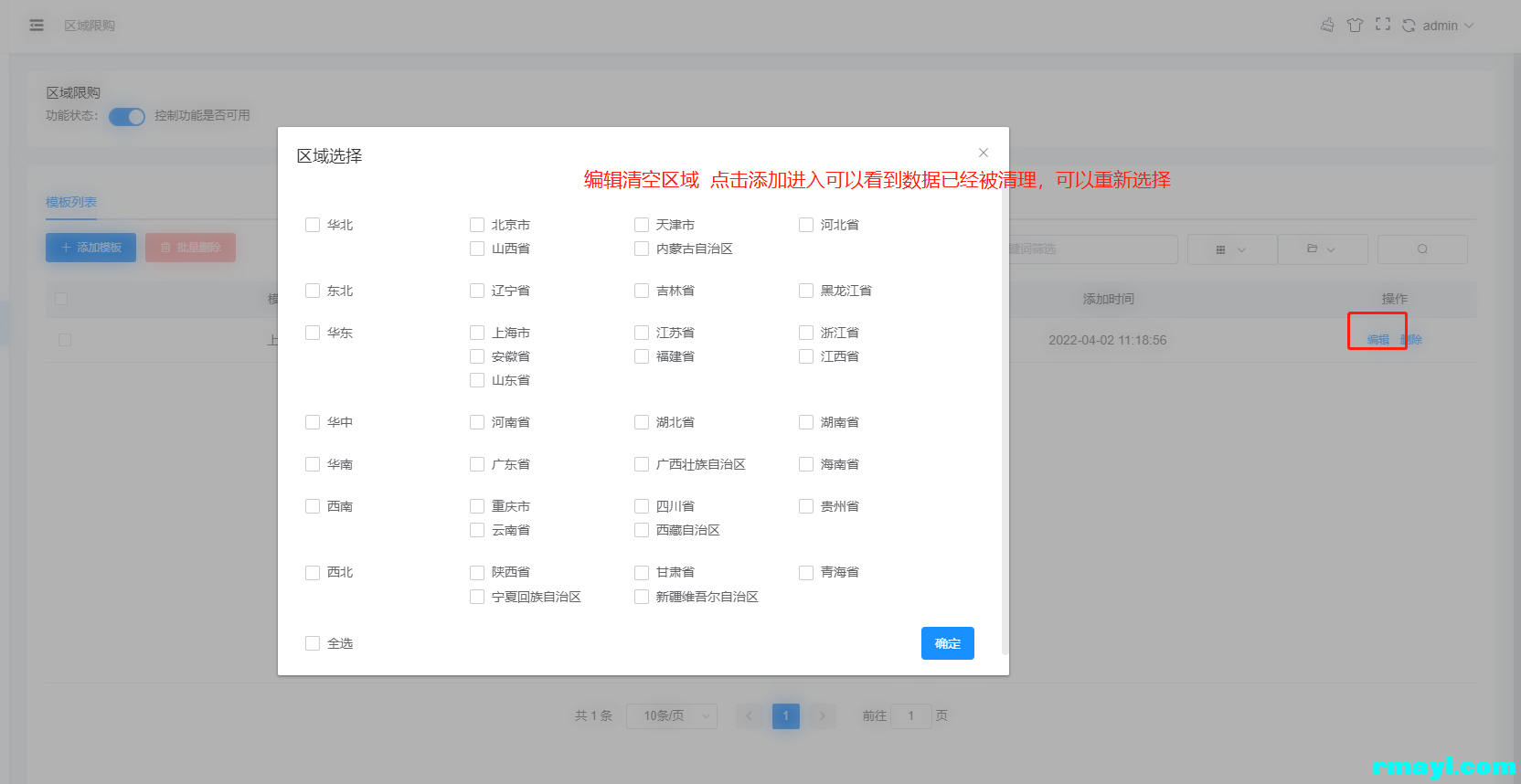Click the 确定 confirm button
Screen dimensions: 1521x784
948,643
